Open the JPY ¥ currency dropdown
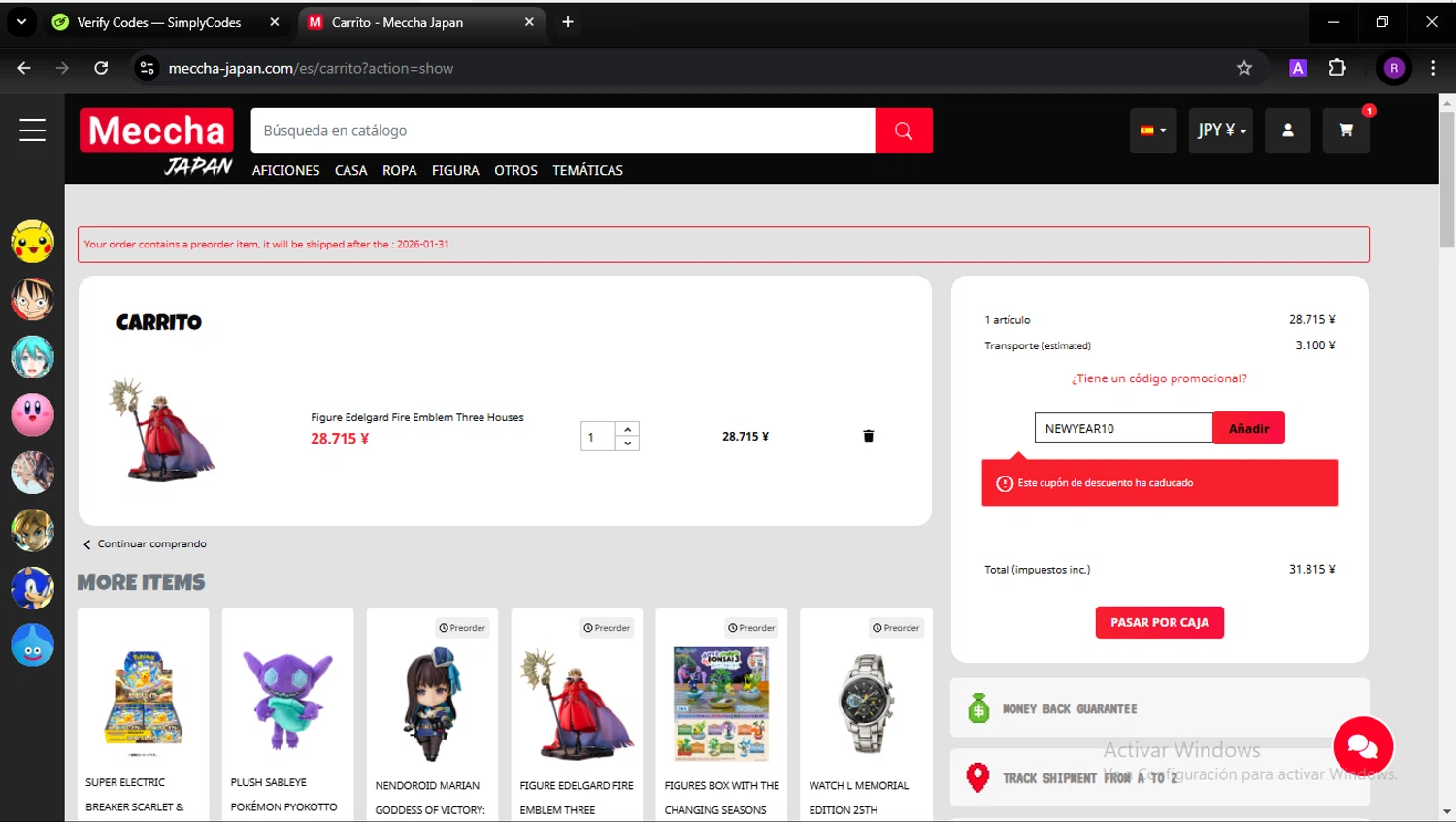The image size is (1456, 822). coord(1221,130)
